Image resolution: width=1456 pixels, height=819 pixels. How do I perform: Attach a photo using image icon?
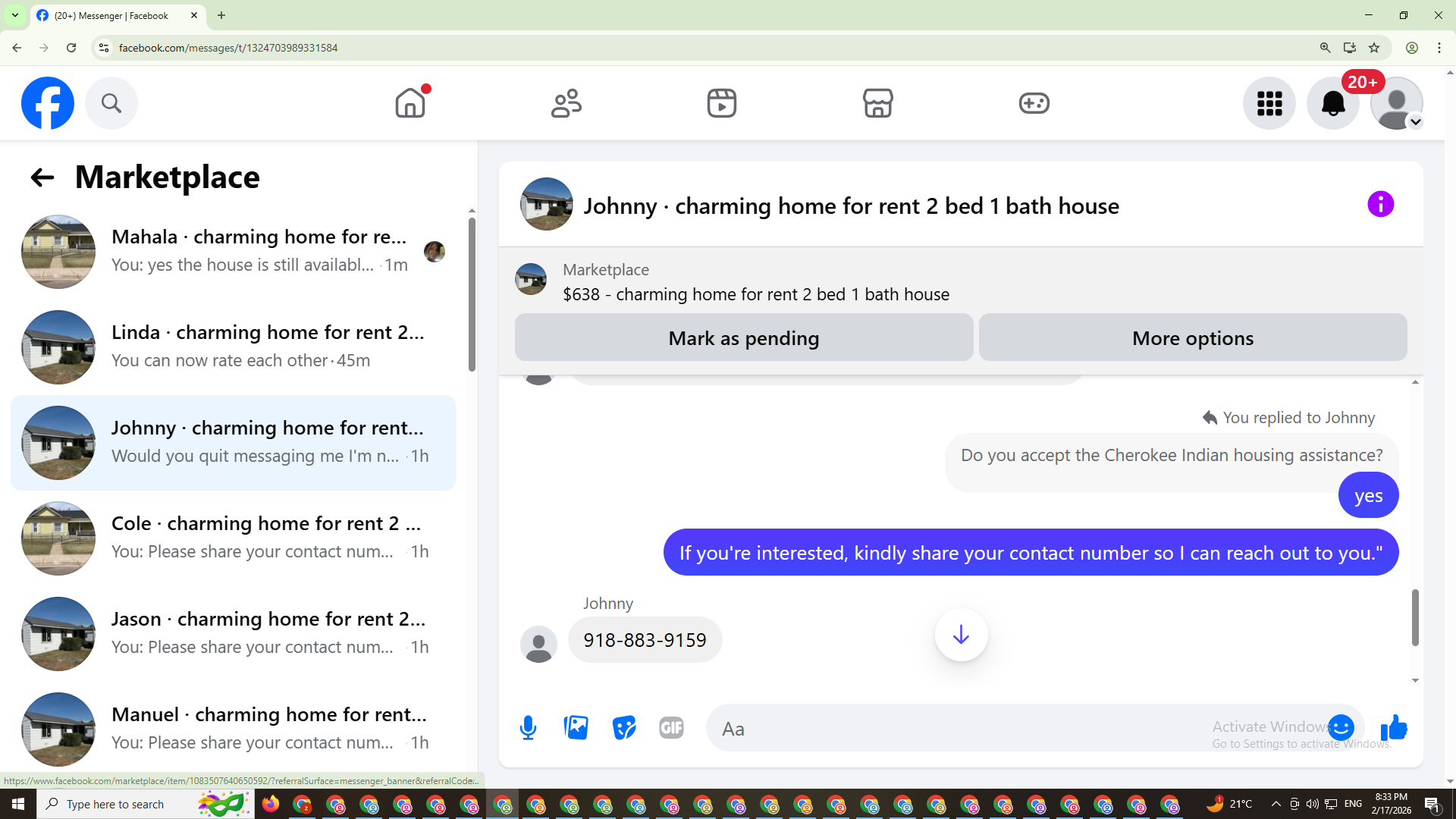click(576, 728)
